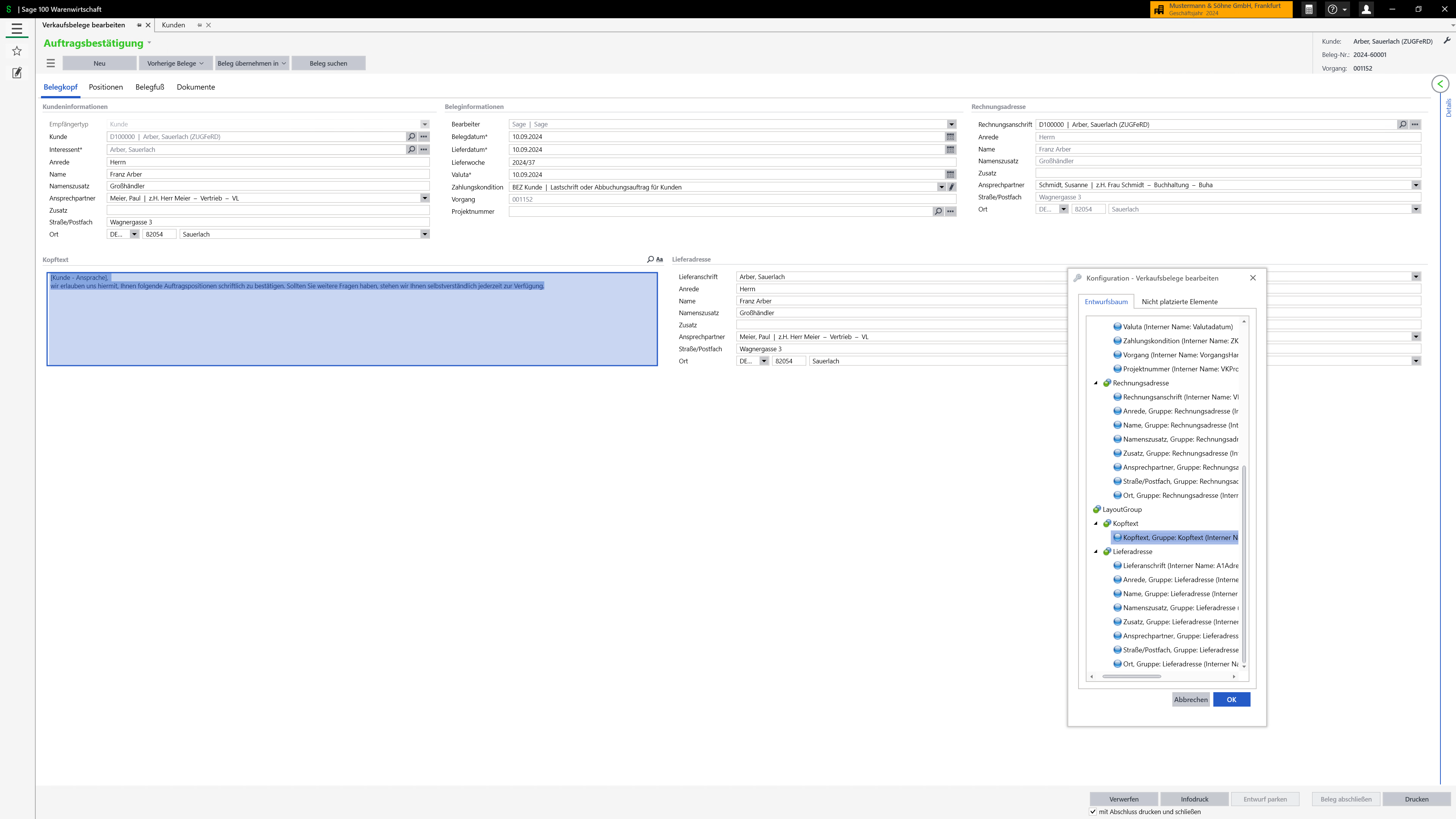Screen dimensions: 1456x819
Task: Open the Bearbeiter dropdown
Action: point(951,124)
